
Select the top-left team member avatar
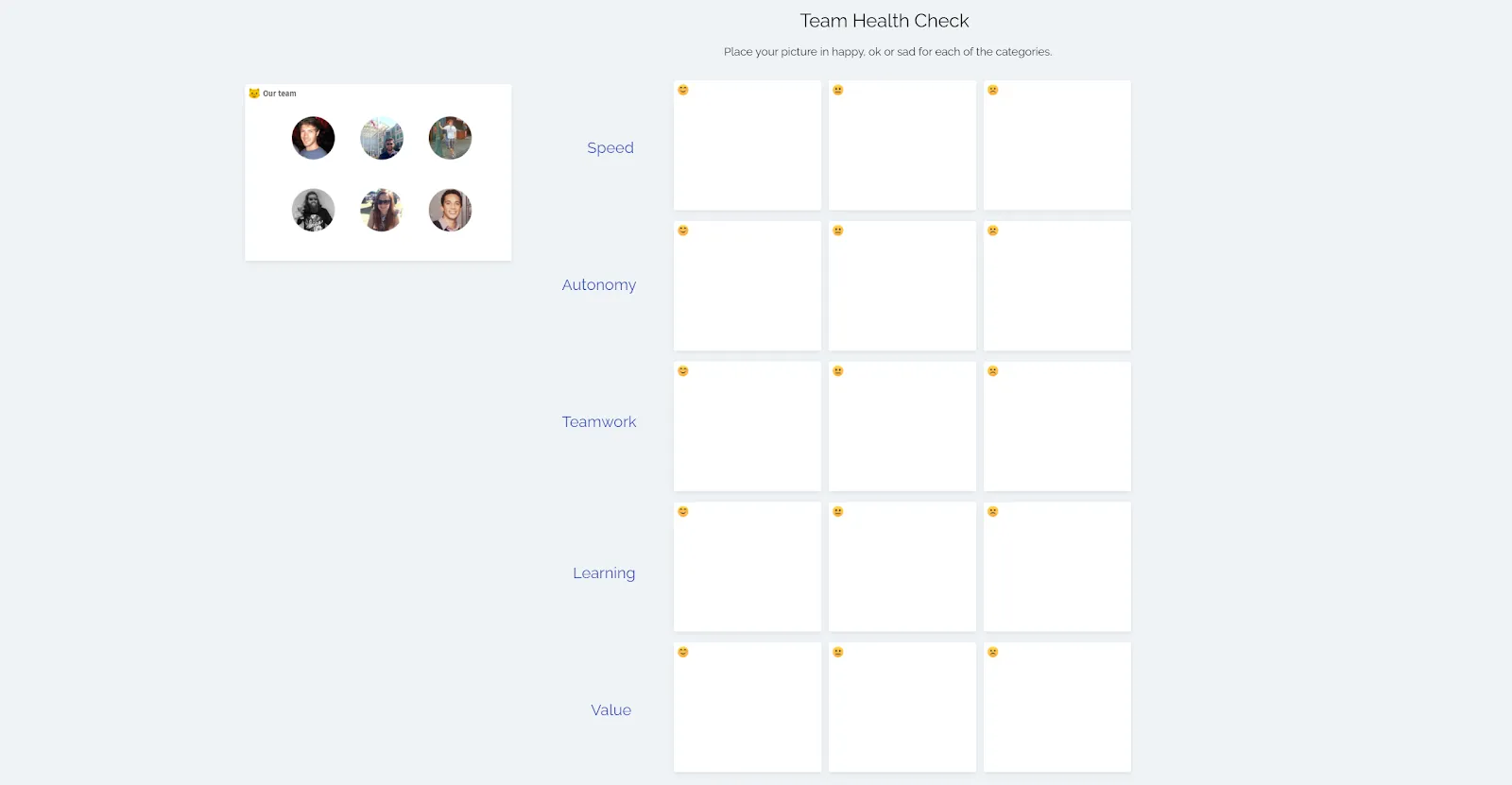(313, 138)
